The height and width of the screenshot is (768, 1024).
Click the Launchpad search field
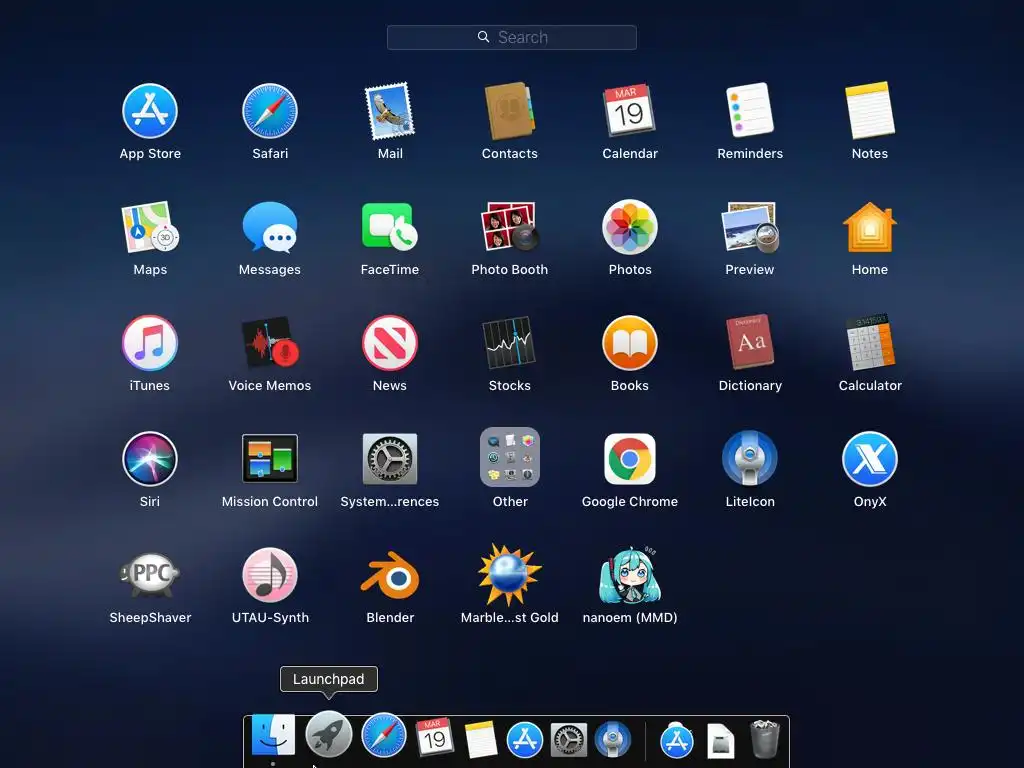[511, 37]
